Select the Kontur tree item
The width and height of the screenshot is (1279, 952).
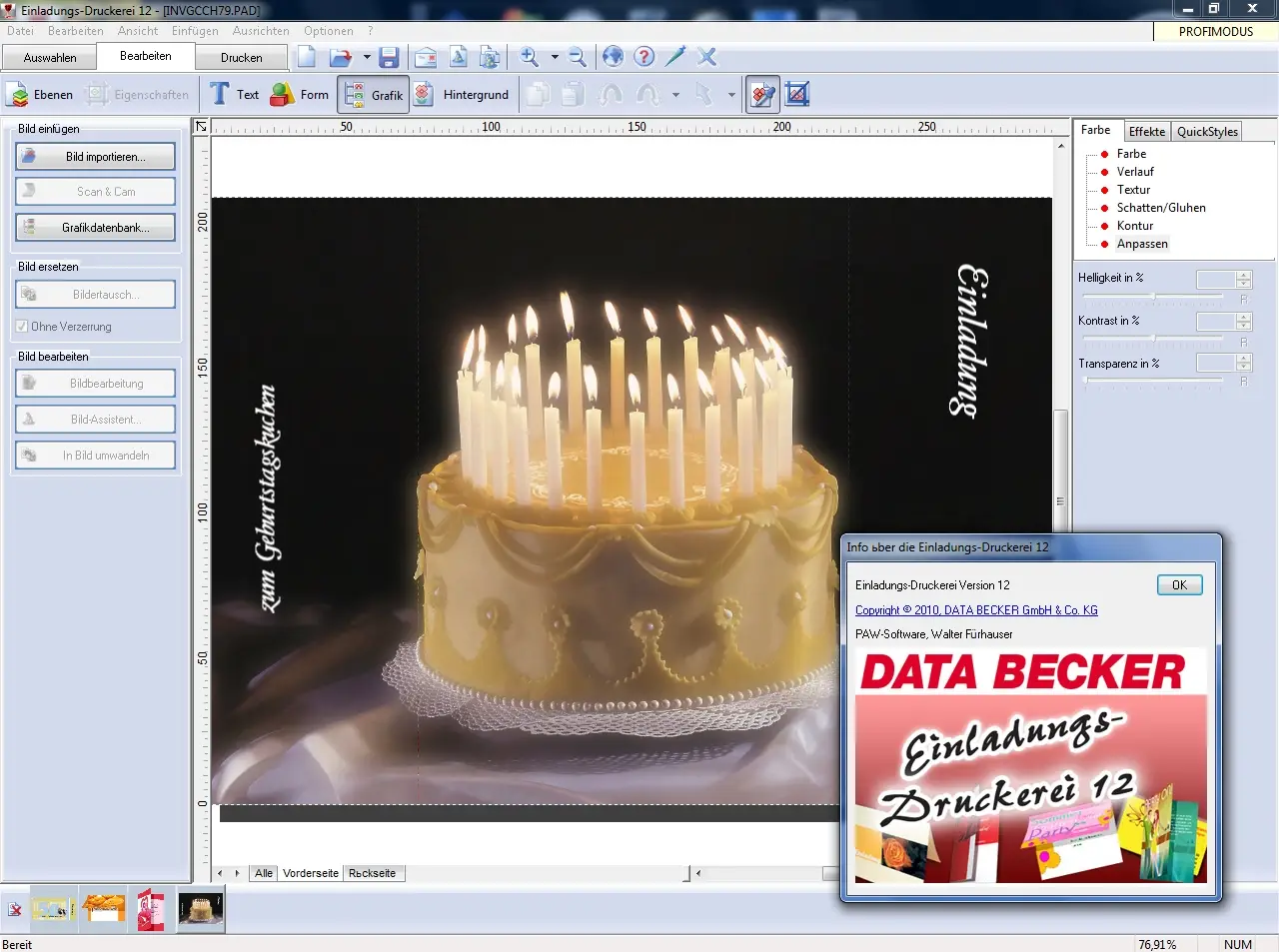[1135, 226]
